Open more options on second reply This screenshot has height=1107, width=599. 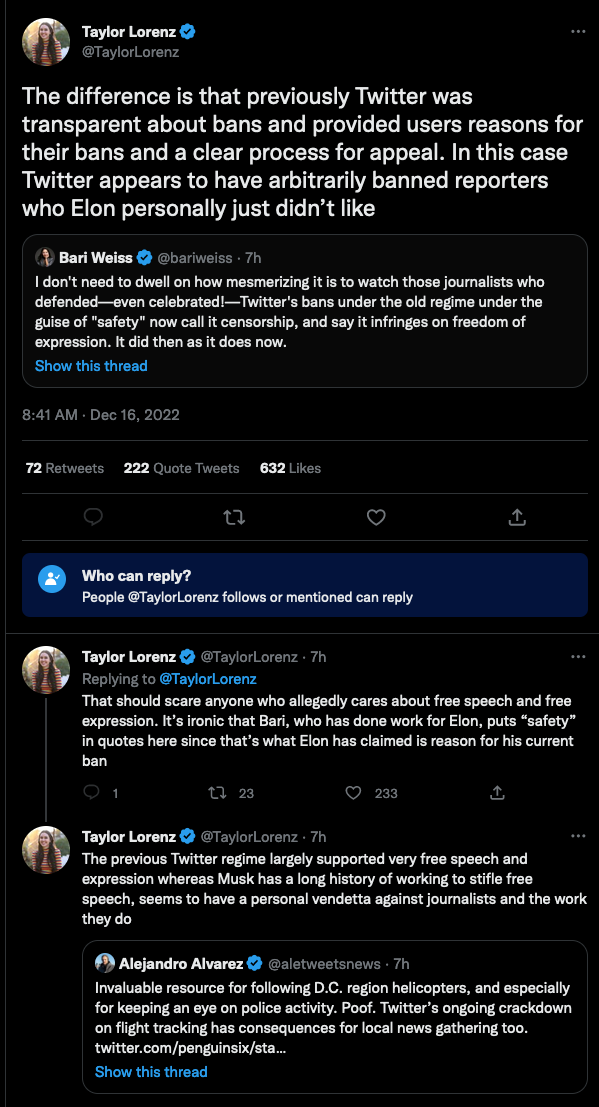pyautogui.click(x=578, y=837)
